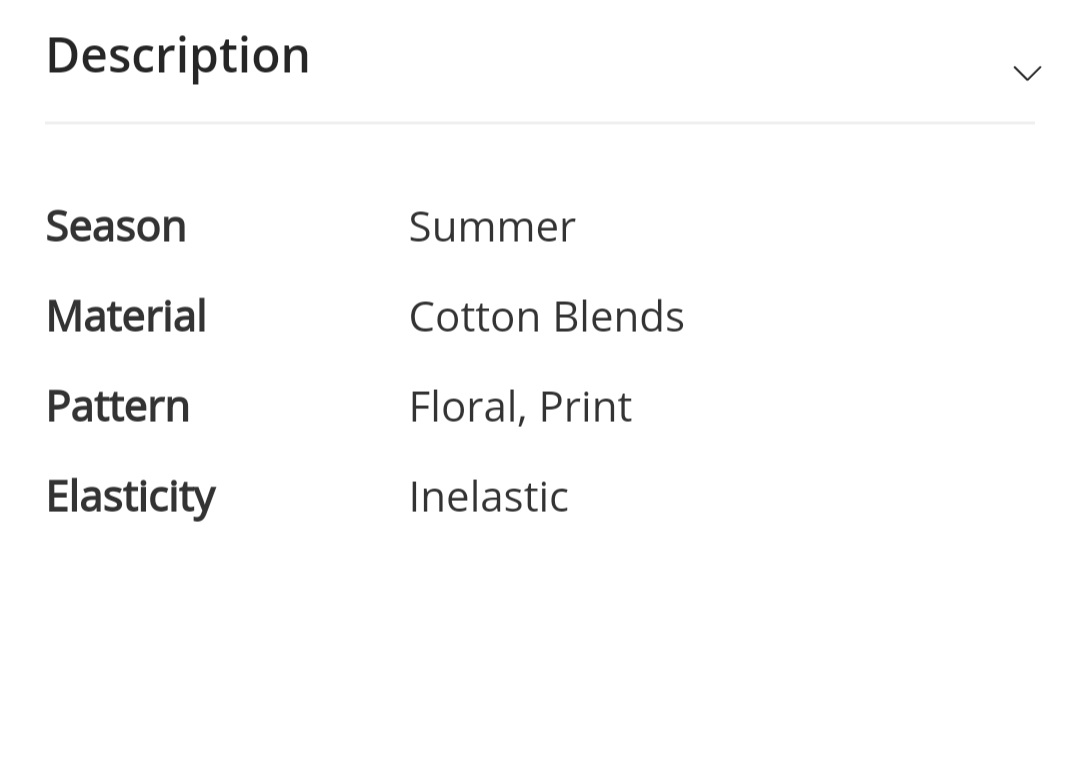Select the Material attribute label
The width and height of the screenshot is (1080, 773).
pos(126,316)
